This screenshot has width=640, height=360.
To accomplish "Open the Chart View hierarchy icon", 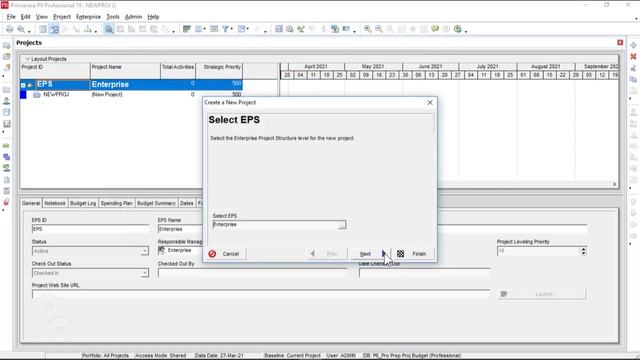I will pos(88,29).
